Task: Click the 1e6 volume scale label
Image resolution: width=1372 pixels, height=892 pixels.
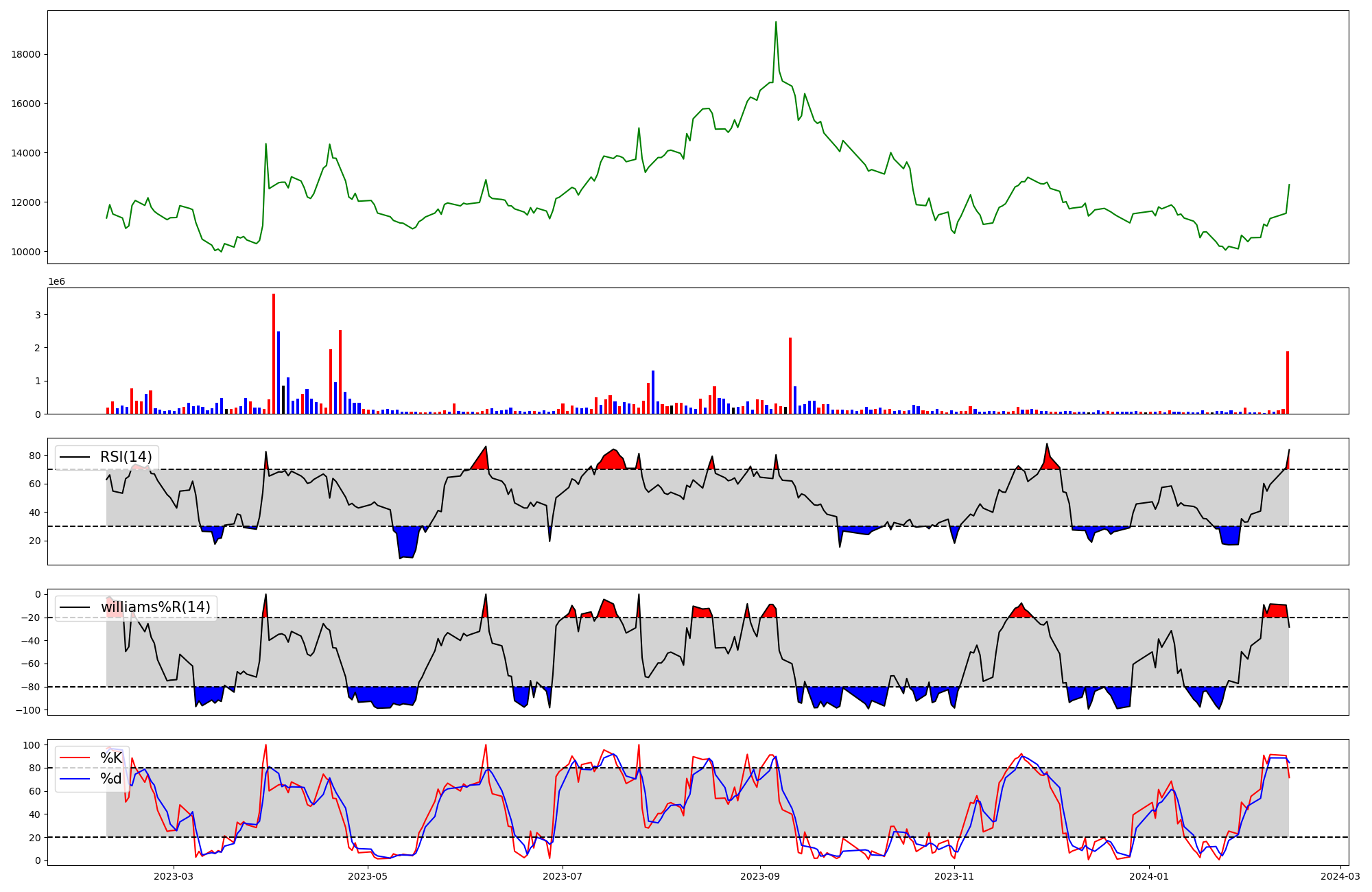Action: tap(56, 281)
